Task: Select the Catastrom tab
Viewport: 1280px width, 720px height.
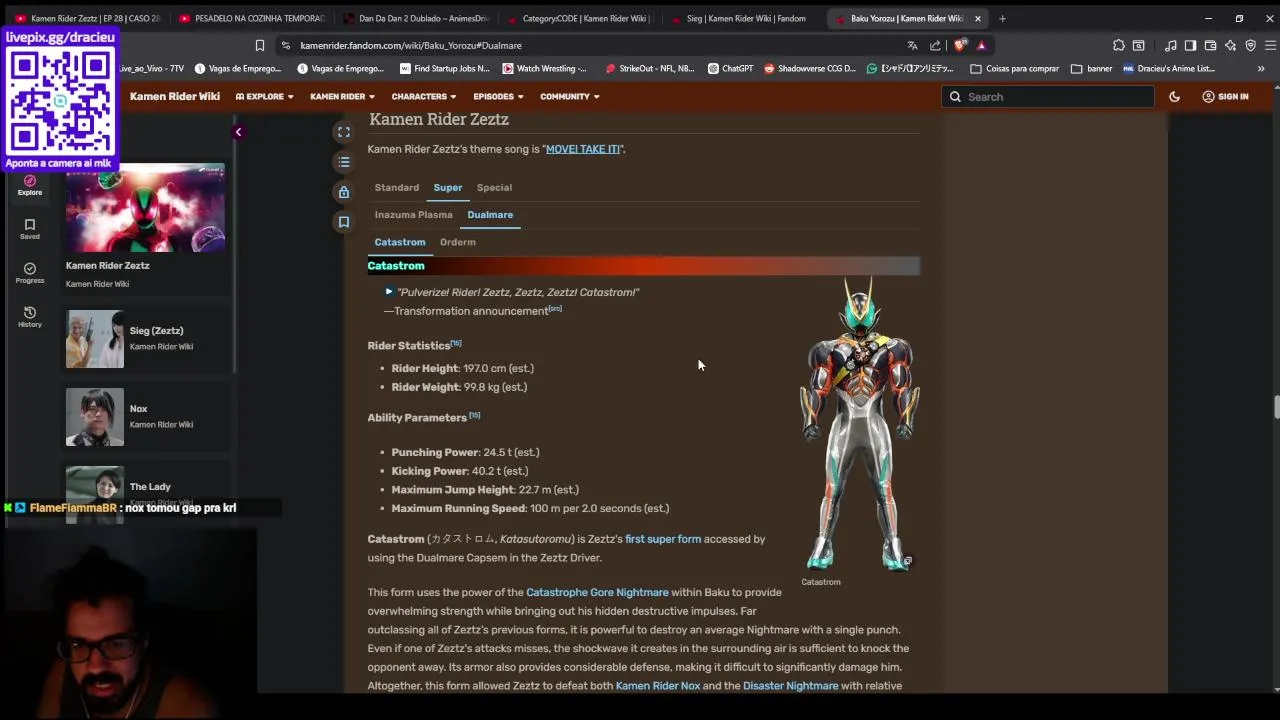Action: 400,242
